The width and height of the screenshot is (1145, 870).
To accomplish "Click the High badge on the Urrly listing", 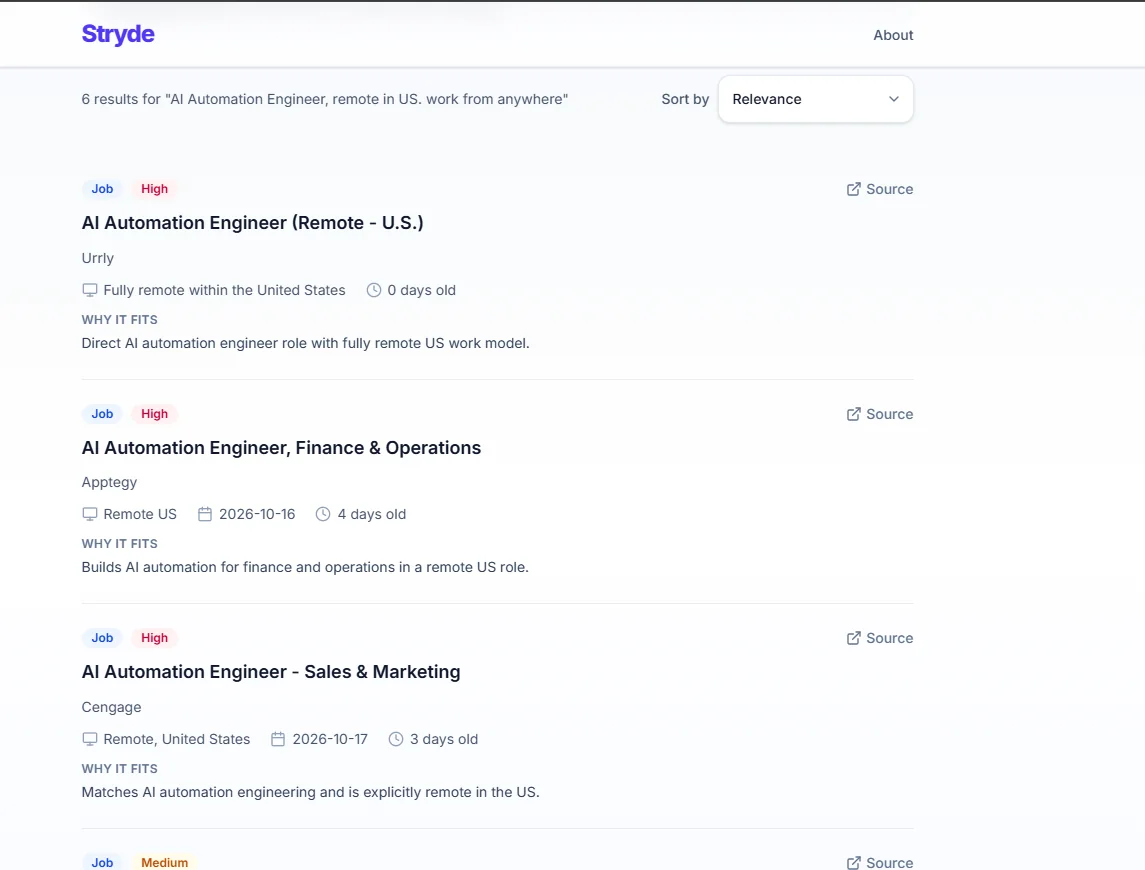I will click(154, 189).
